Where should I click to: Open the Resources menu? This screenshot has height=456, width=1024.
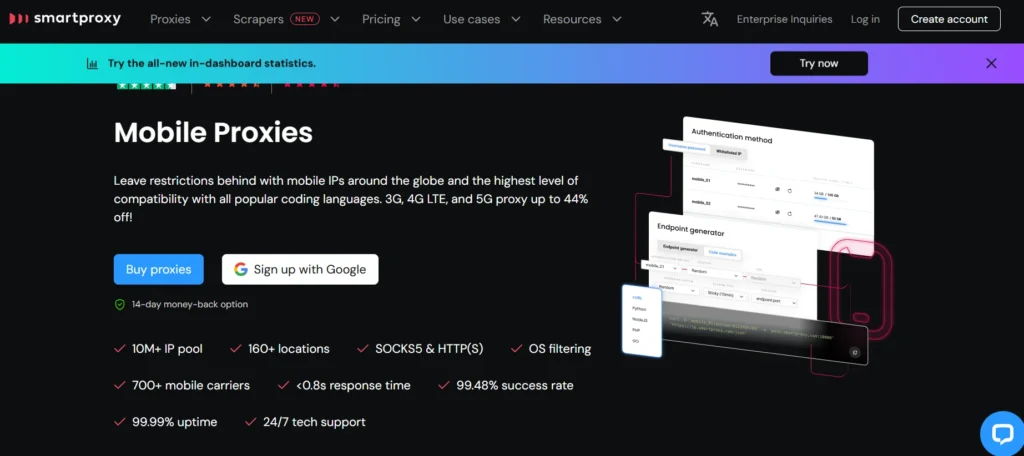pos(572,20)
